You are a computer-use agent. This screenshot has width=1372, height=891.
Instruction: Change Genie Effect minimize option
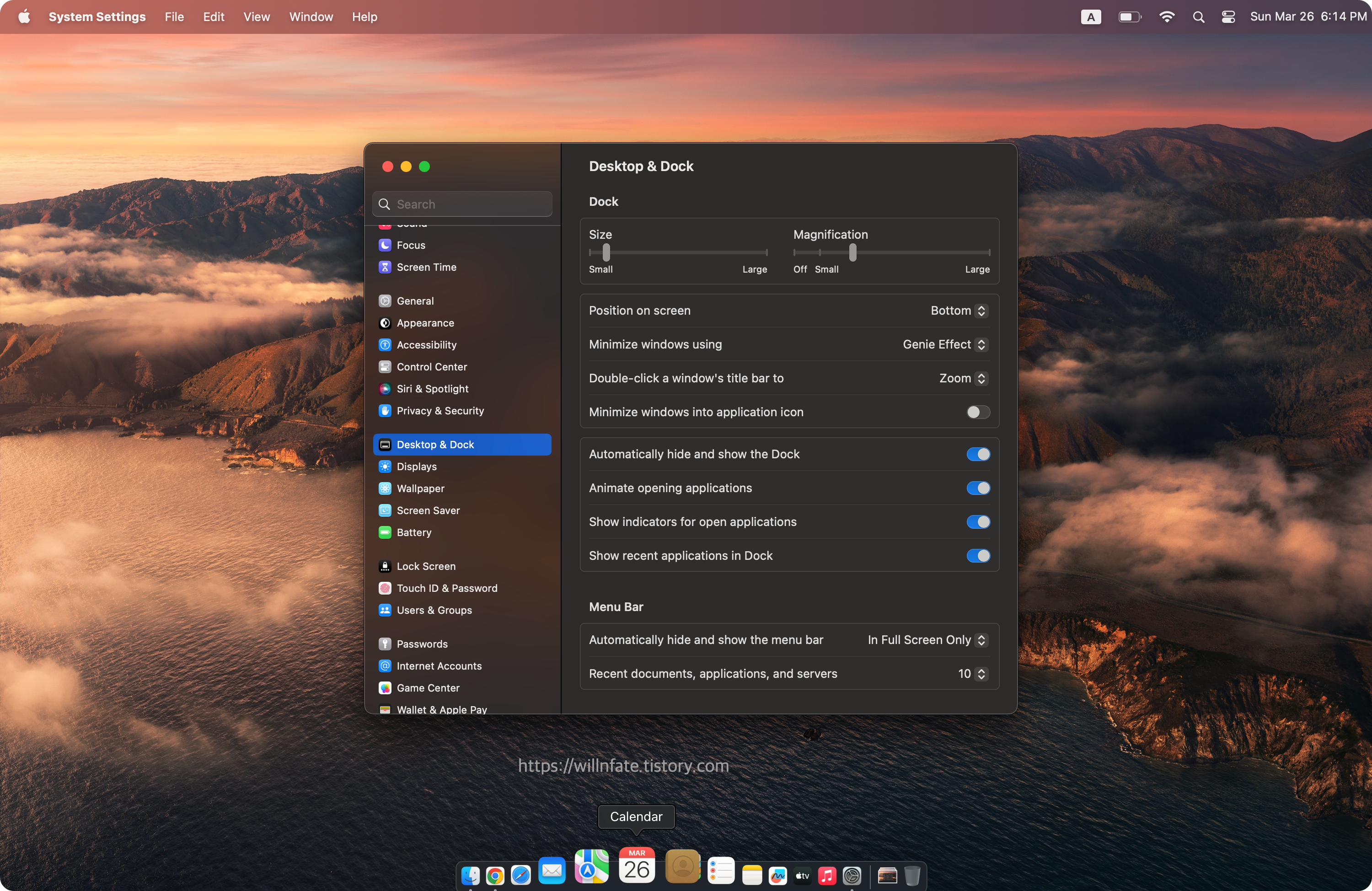coord(945,344)
